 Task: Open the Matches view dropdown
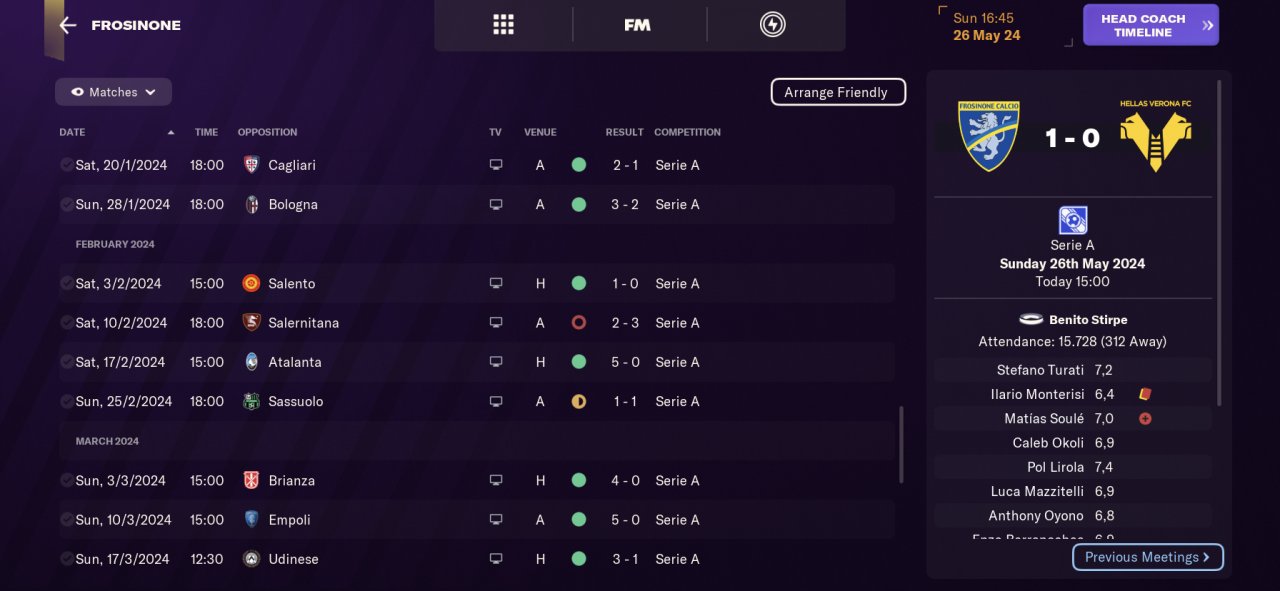point(113,92)
